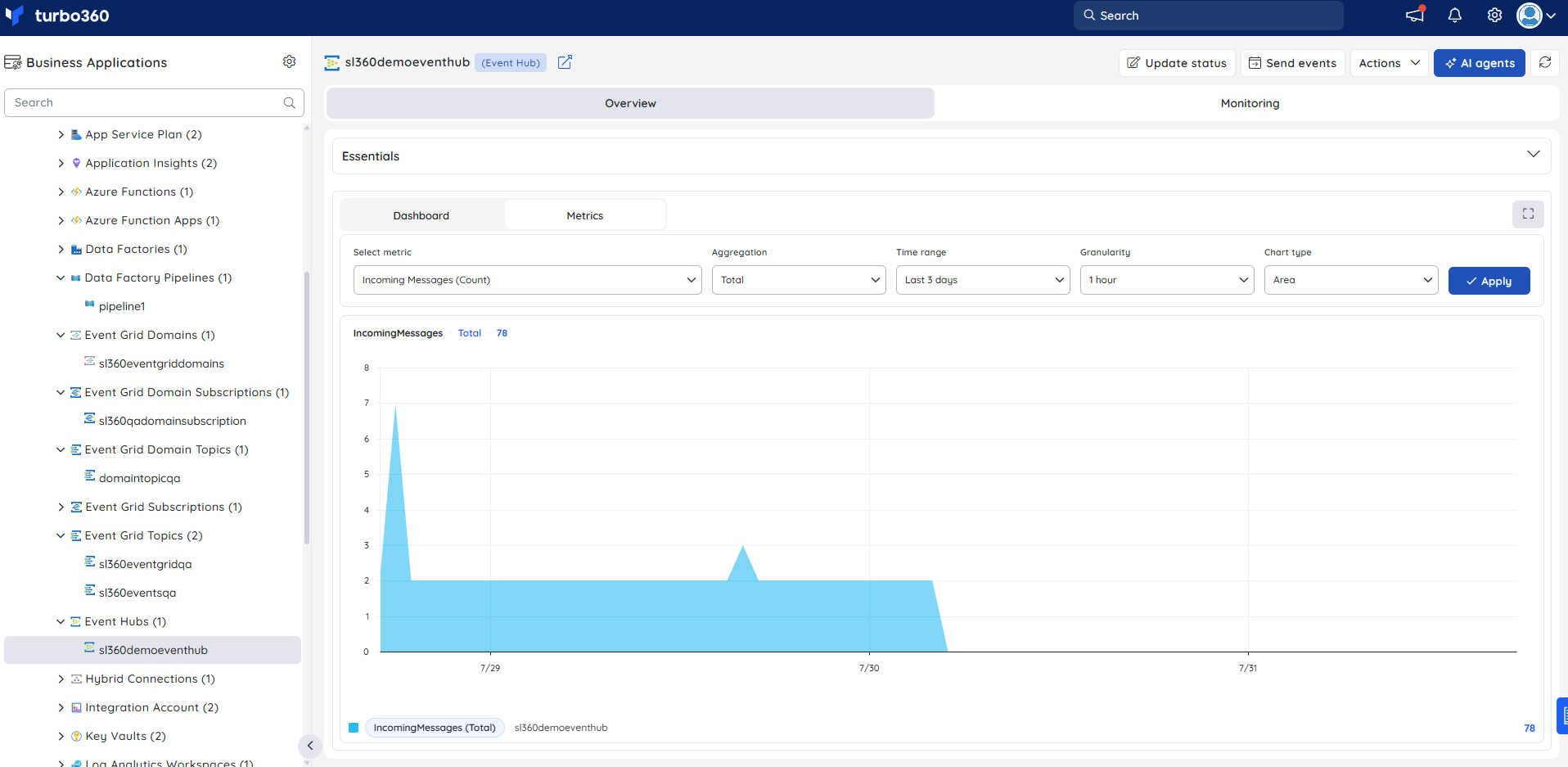
Task: Click the sidebar search magnifier icon
Action: (289, 102)
